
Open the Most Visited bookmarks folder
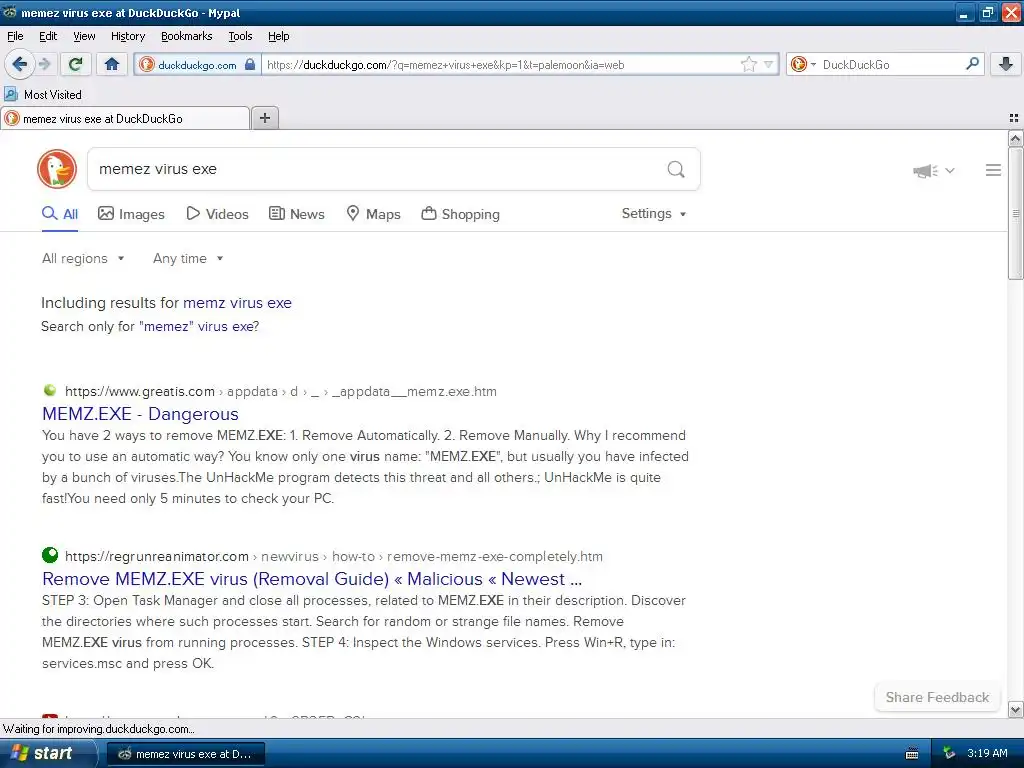coord(43,95)
